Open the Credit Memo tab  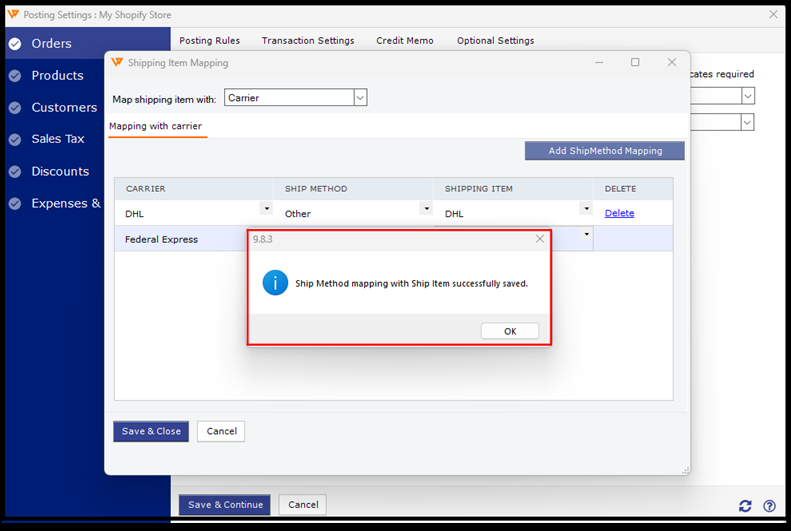pos(405,41)
